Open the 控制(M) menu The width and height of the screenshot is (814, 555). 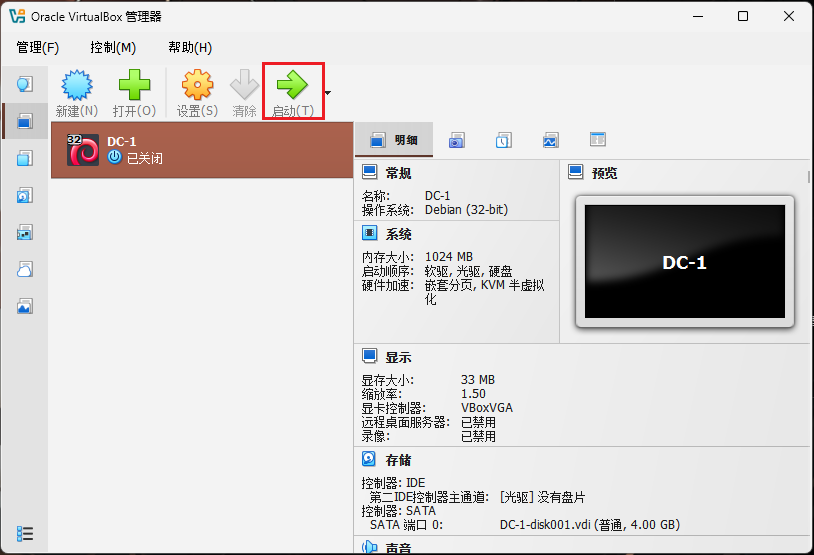(x=113, y=47)
